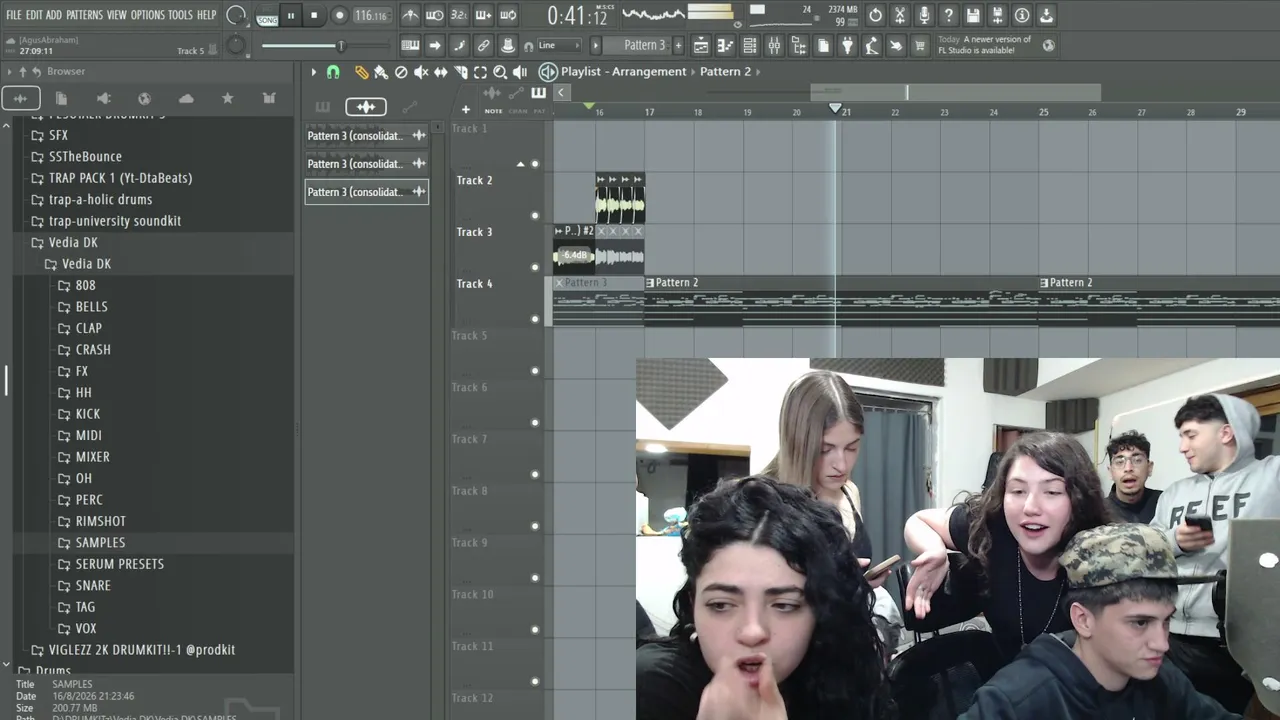The width and height of the screenshot is (1280, 720).
Task: Open the OPTIONS menu
Action: click(x=147, y=15)
